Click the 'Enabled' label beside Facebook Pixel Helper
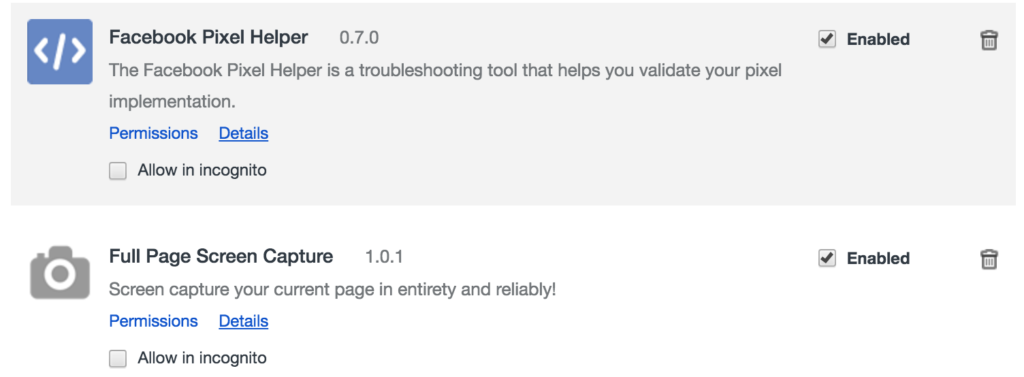1024x377 pixels. [x=878, y=39]
